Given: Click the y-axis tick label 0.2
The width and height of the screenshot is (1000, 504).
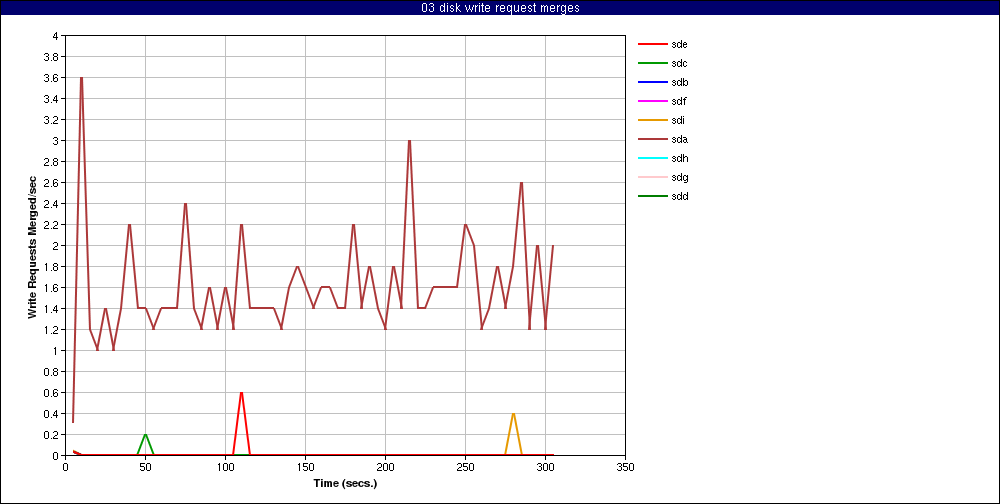Looking at the screenshot, I should [x=52, y=434].
